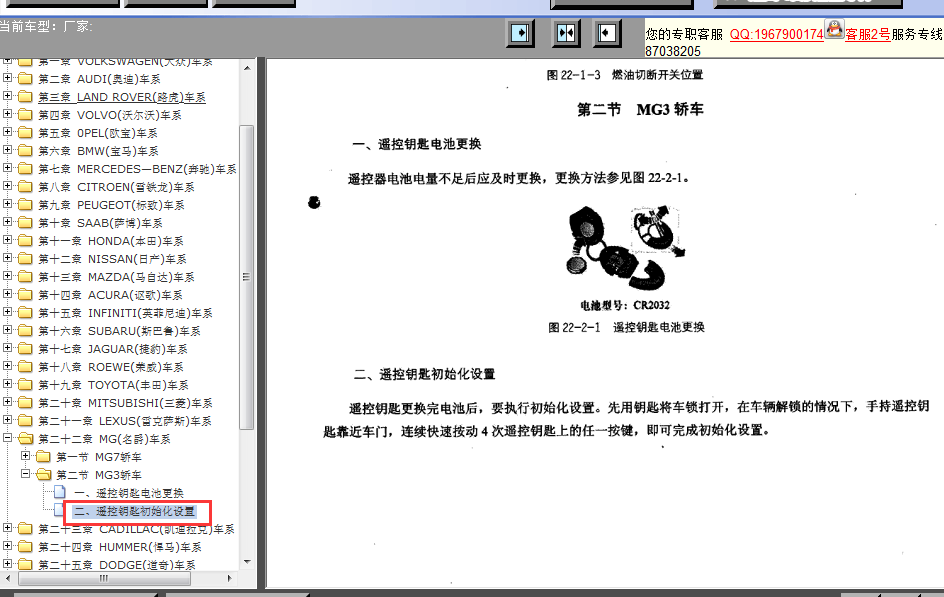The height and width of the screenshot is (597, 944).
Task: Open QQ:1967900174 customer service link
Action: coord(776,34)
